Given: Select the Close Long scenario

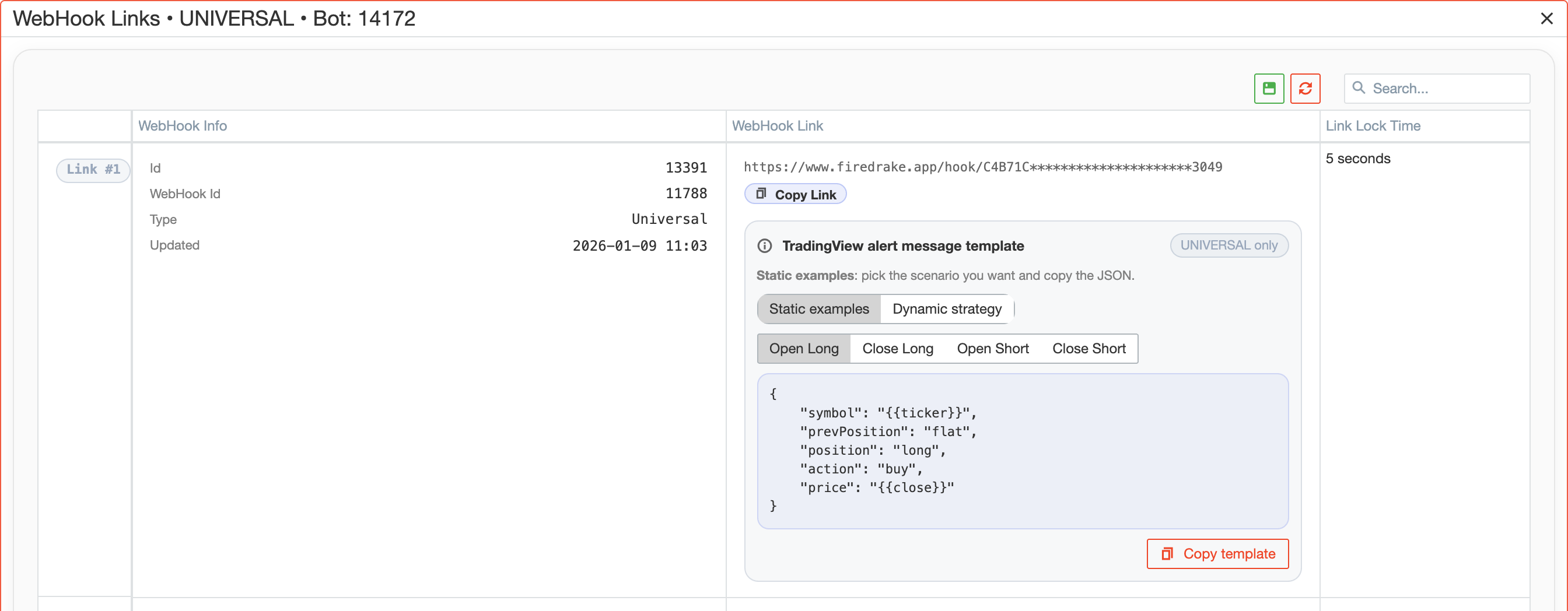Looking at the screenshot, I should coord(897,349).
